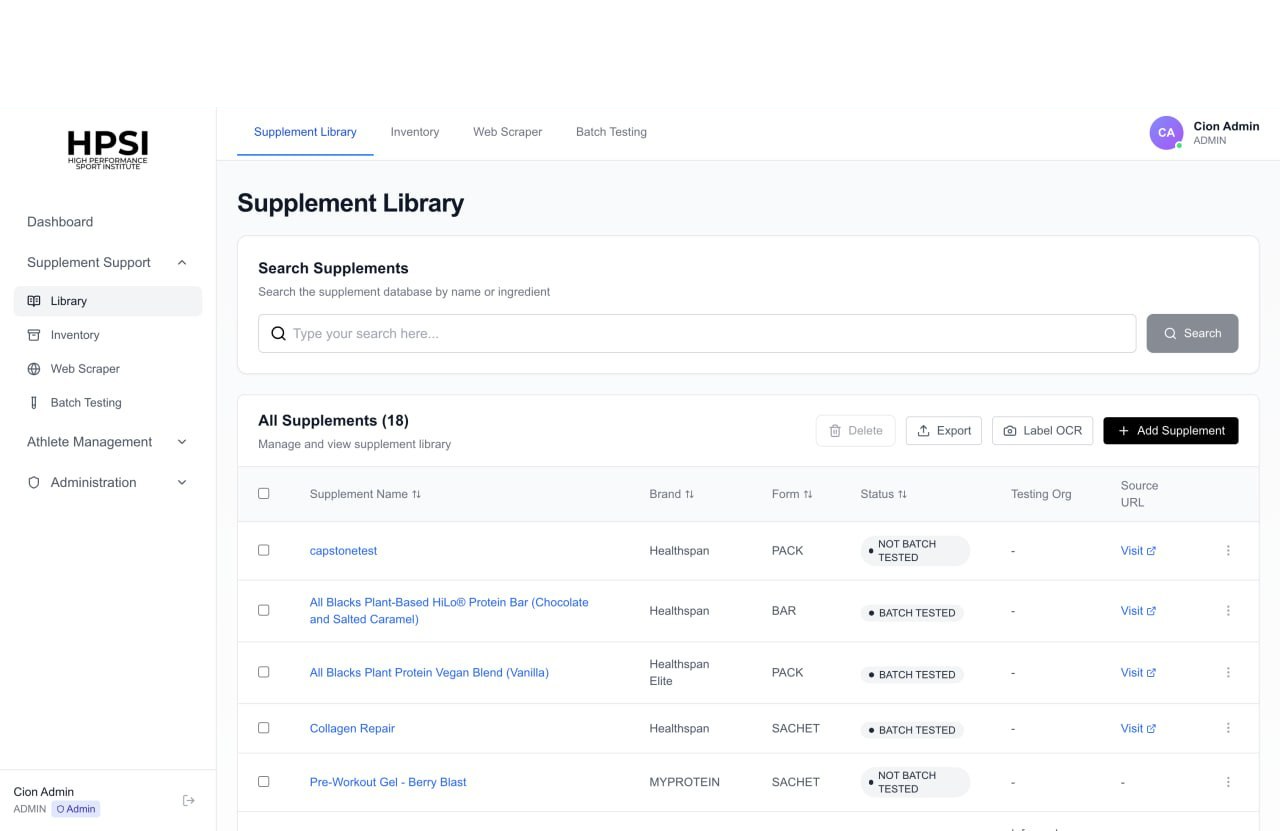Open actions menu for All Blacks Protein Bar
Viewport: 1280px width, 831px height.
point(1228,611)
